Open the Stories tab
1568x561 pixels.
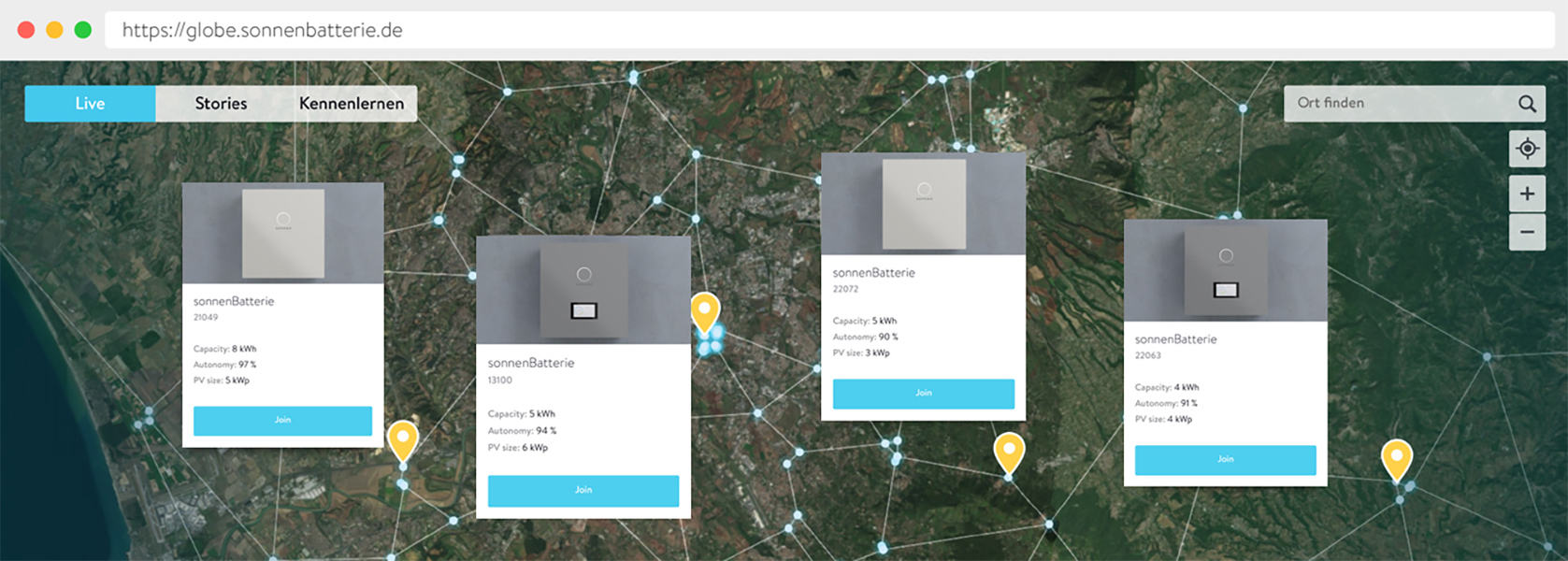(221, 104)
